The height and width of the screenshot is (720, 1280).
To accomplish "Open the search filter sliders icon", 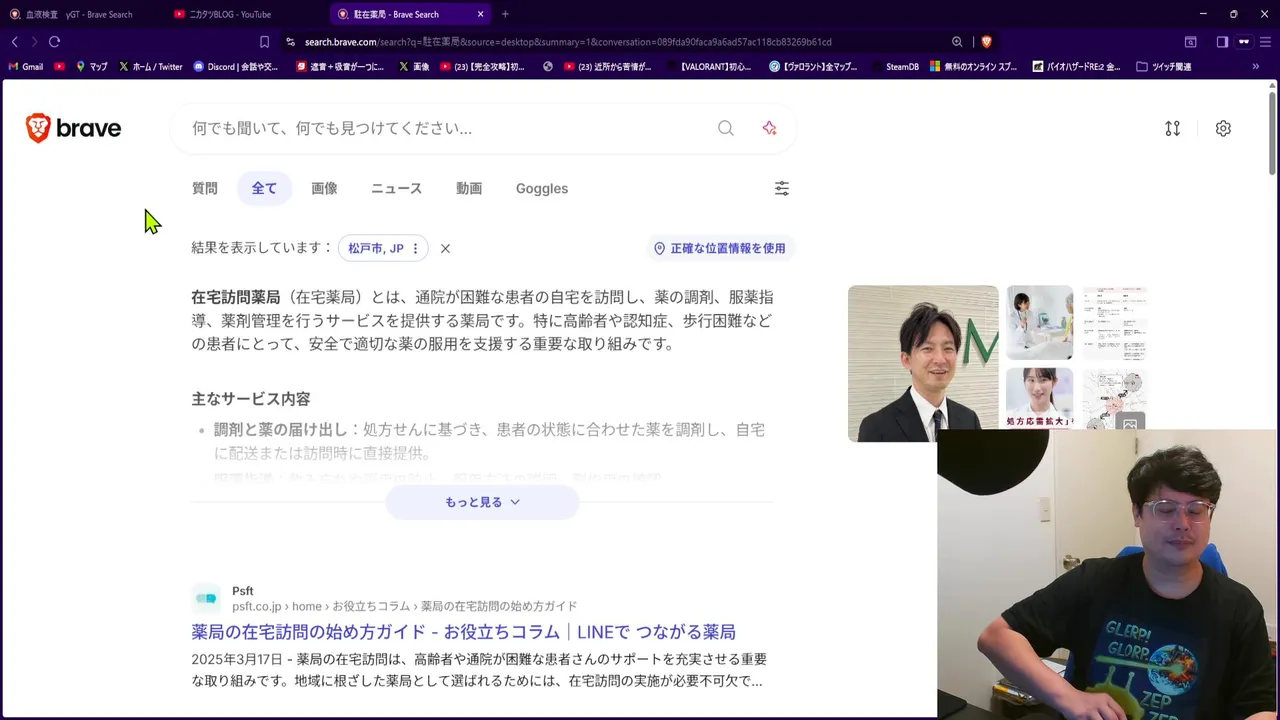I will (x=782, y=188).
